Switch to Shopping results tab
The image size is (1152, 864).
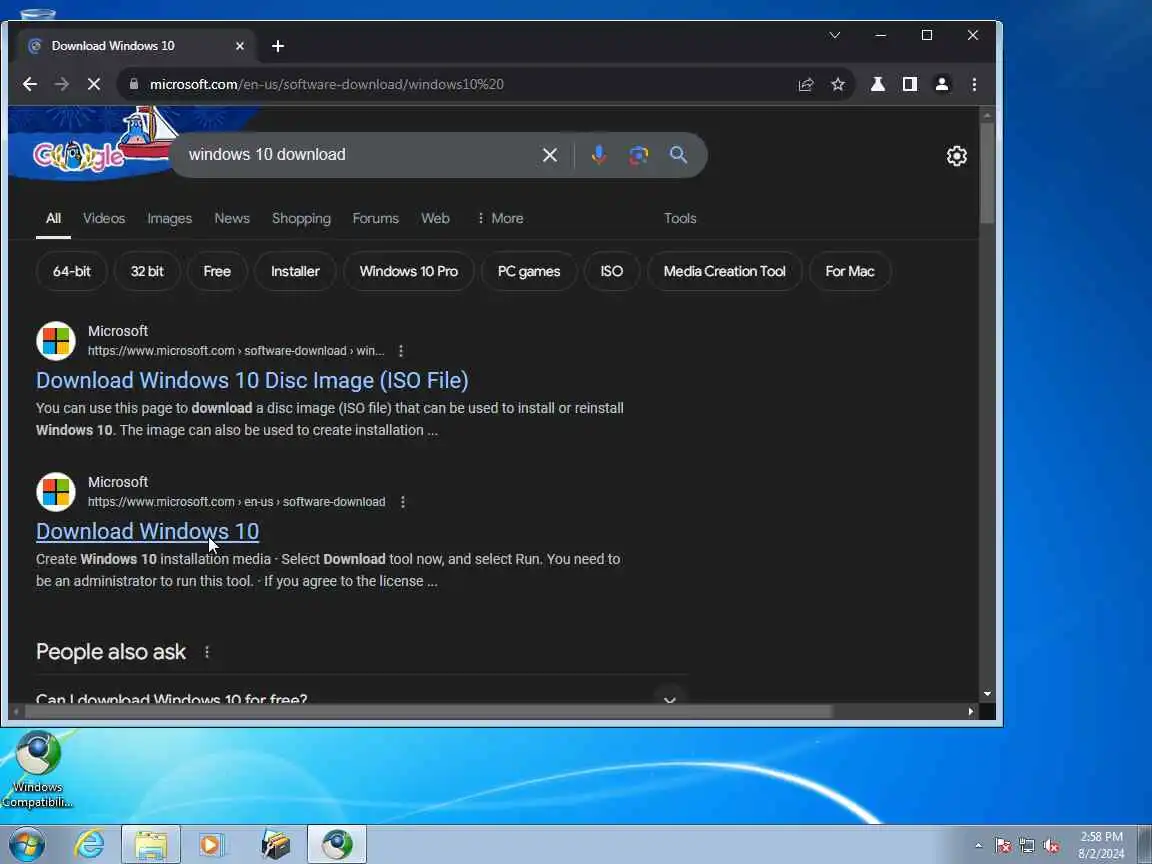click(x=301, y=218)
